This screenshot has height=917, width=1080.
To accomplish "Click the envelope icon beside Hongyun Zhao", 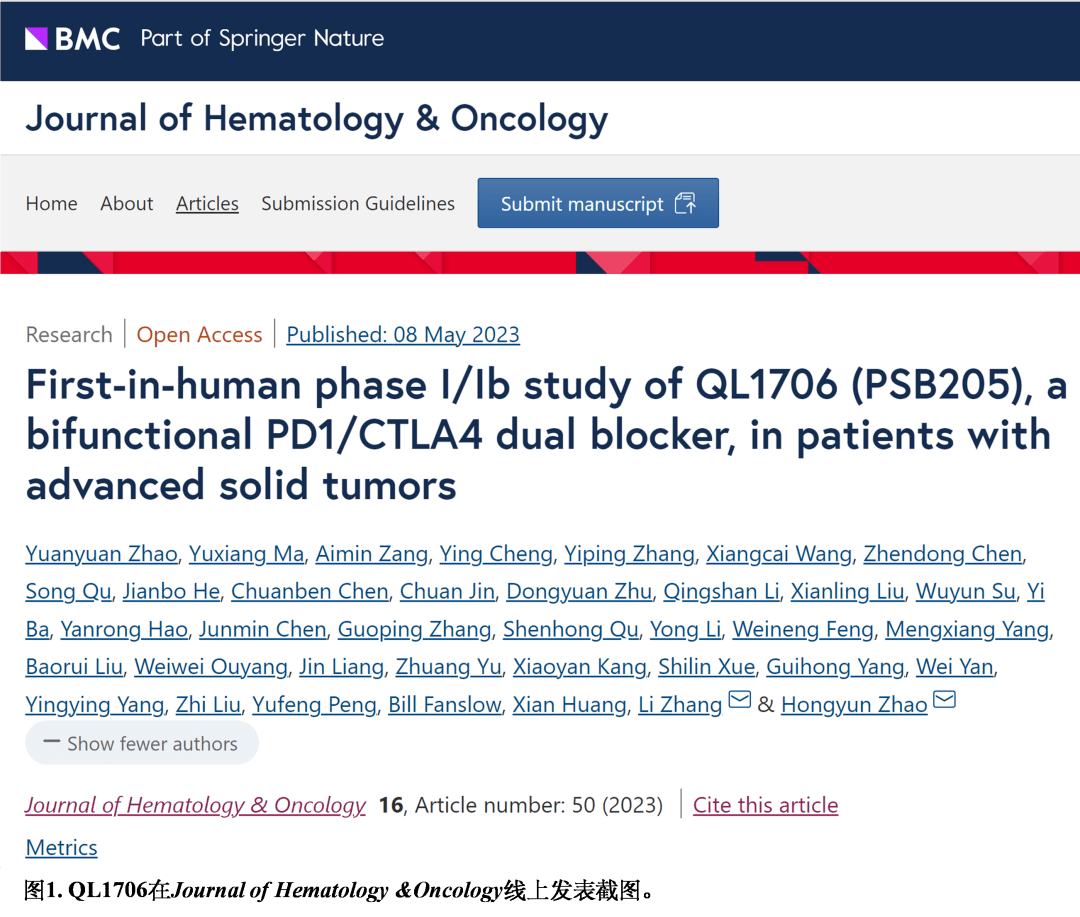I will click(x=944, y=700).
